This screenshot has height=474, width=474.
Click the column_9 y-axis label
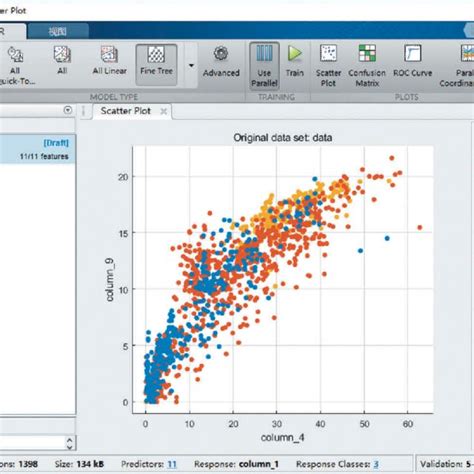pos(110,279)
